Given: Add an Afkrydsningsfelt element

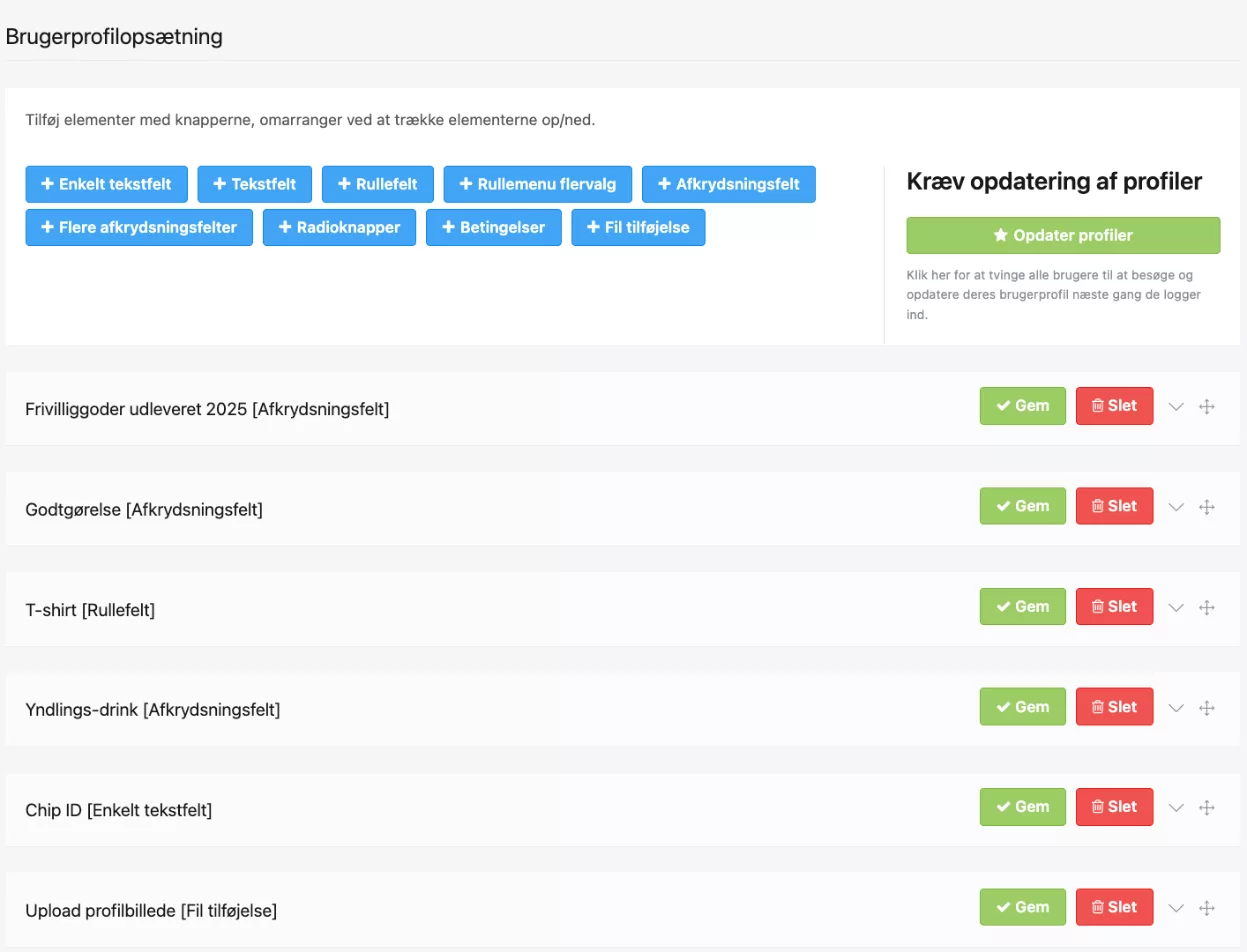Looking at the screenshot, I should coord(729,184).
